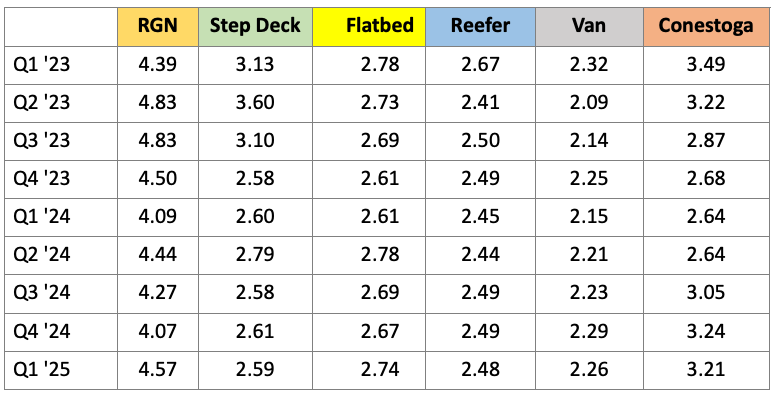
Task: Select the Step Deck header cell
Action: click(x=255, y=27)
